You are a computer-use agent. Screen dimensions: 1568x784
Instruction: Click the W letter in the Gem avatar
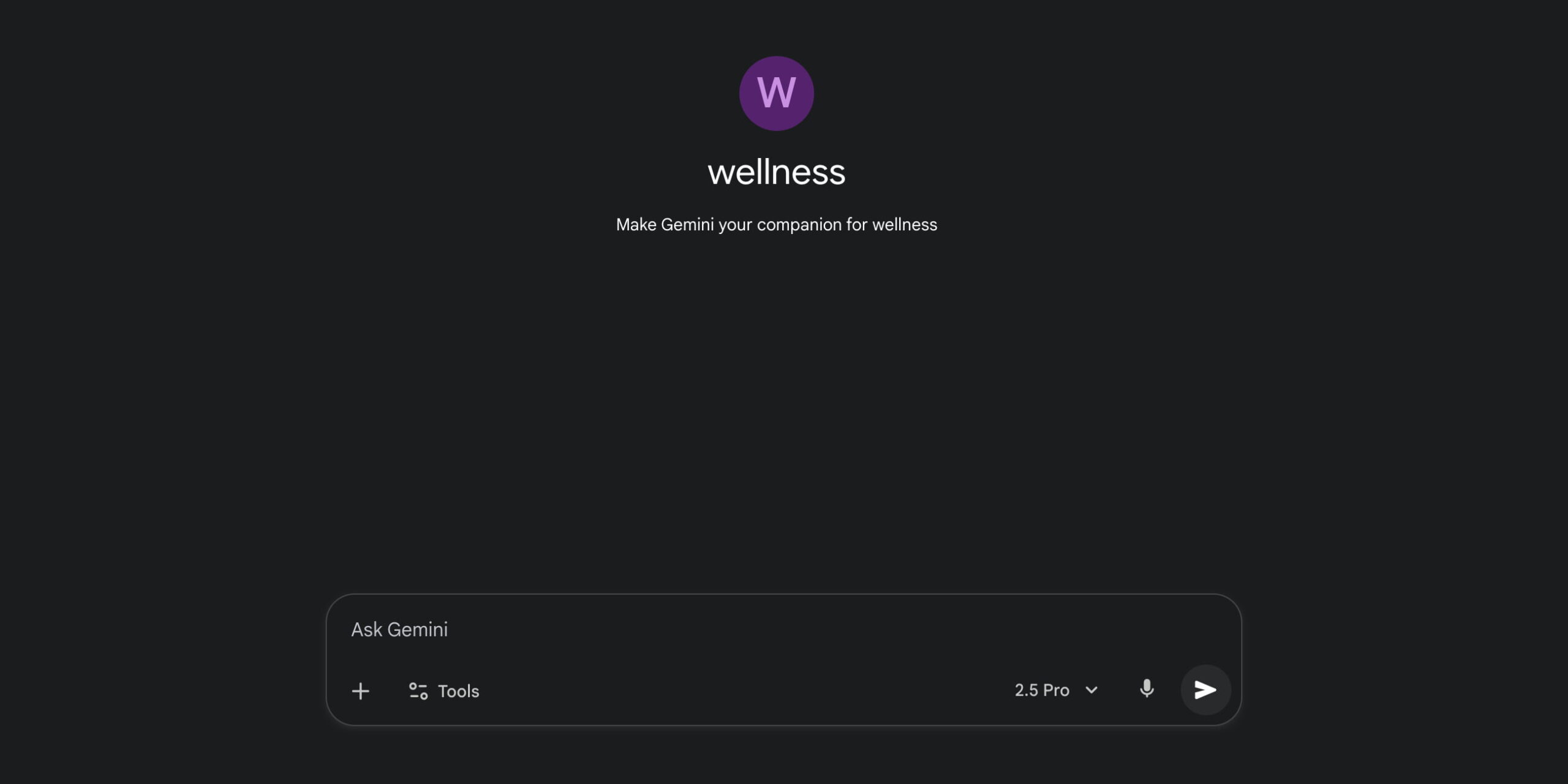point(776,92)
